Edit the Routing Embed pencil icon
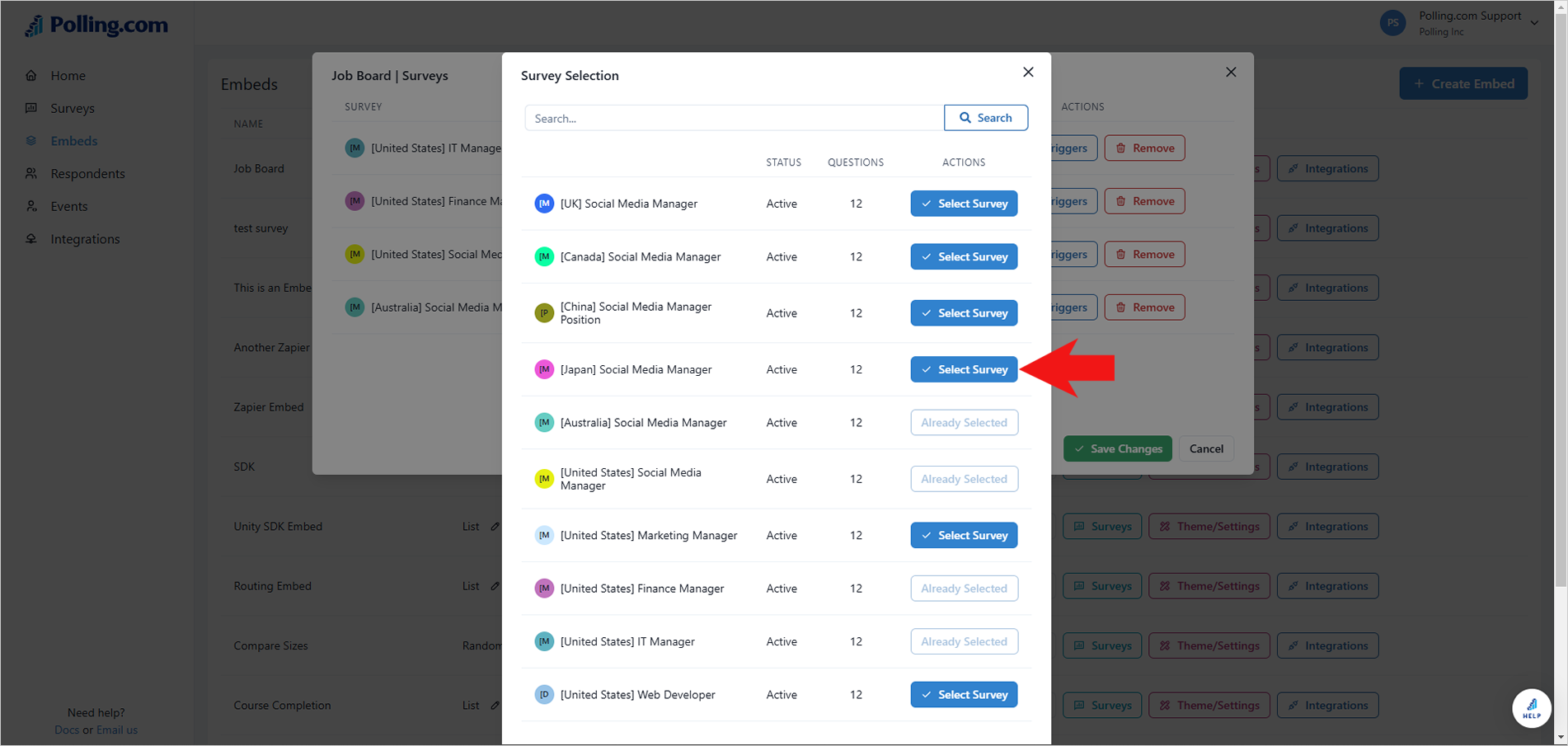The width and height of the screenshot is (1568, 746). point(495,586)
